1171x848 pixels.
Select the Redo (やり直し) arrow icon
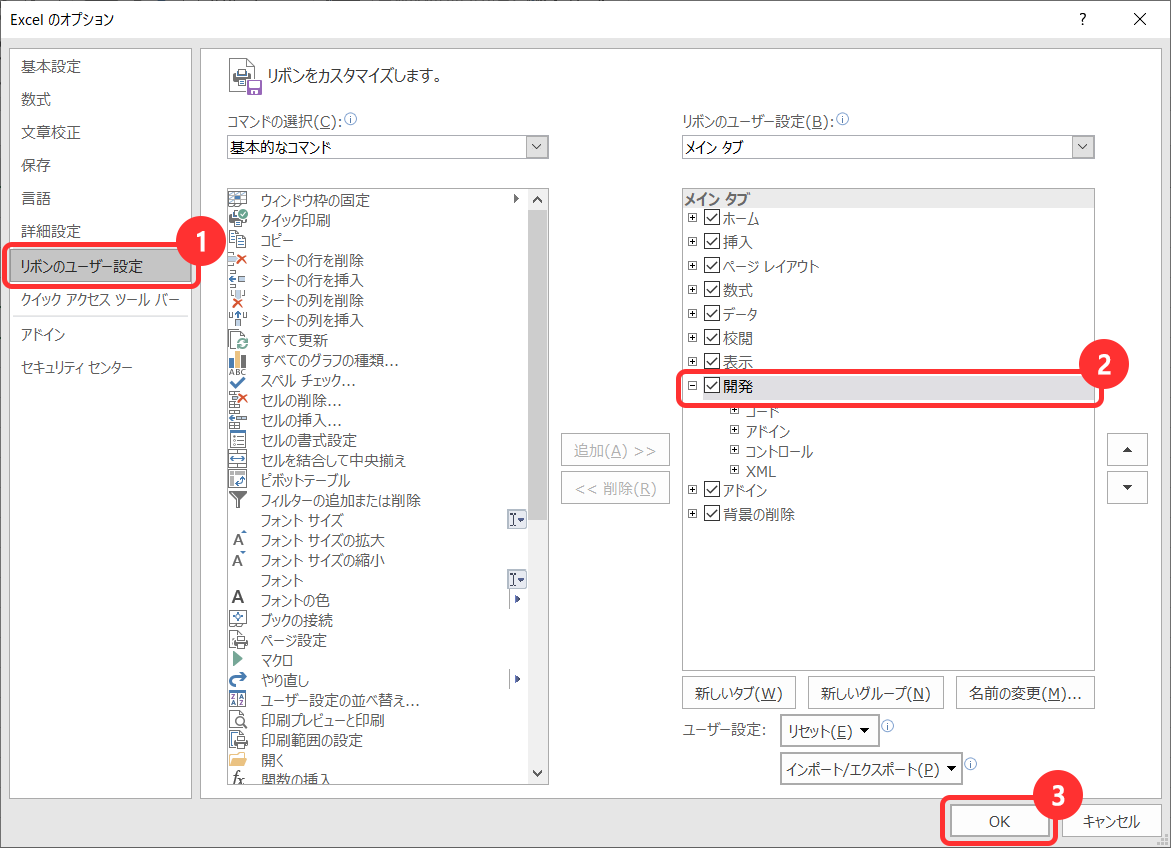click(238, 680)
